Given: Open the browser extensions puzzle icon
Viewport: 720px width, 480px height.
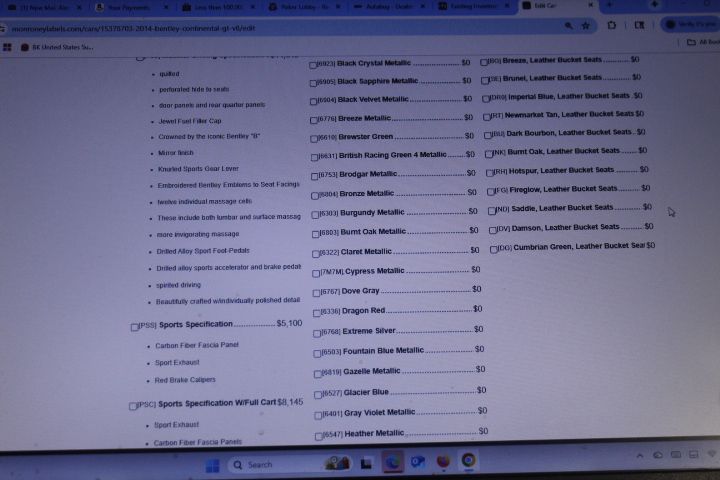Looking at the screenshot, I should [x=611, y=25].
